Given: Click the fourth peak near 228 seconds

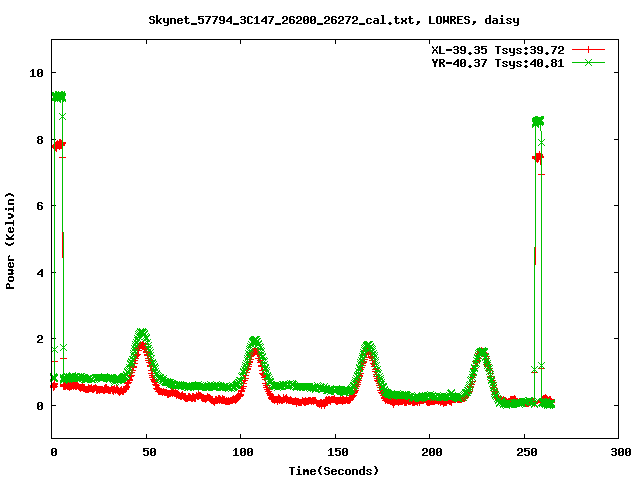Looking at the screenshot, I should [x=482, y=352].
